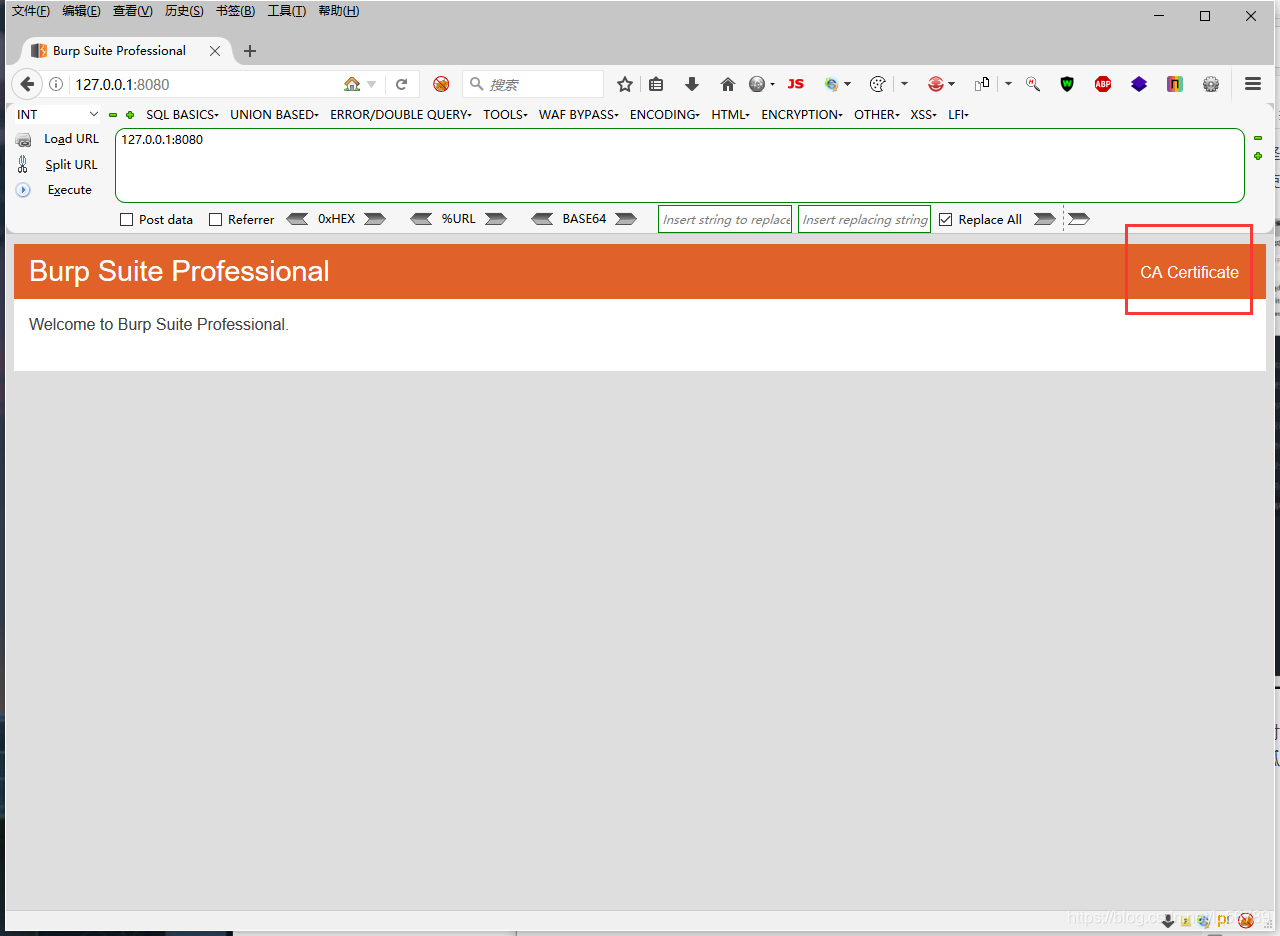
Task: Expand the ERROR/DOUBLE QUERY dropdown menu
Action: click(401, 115)
